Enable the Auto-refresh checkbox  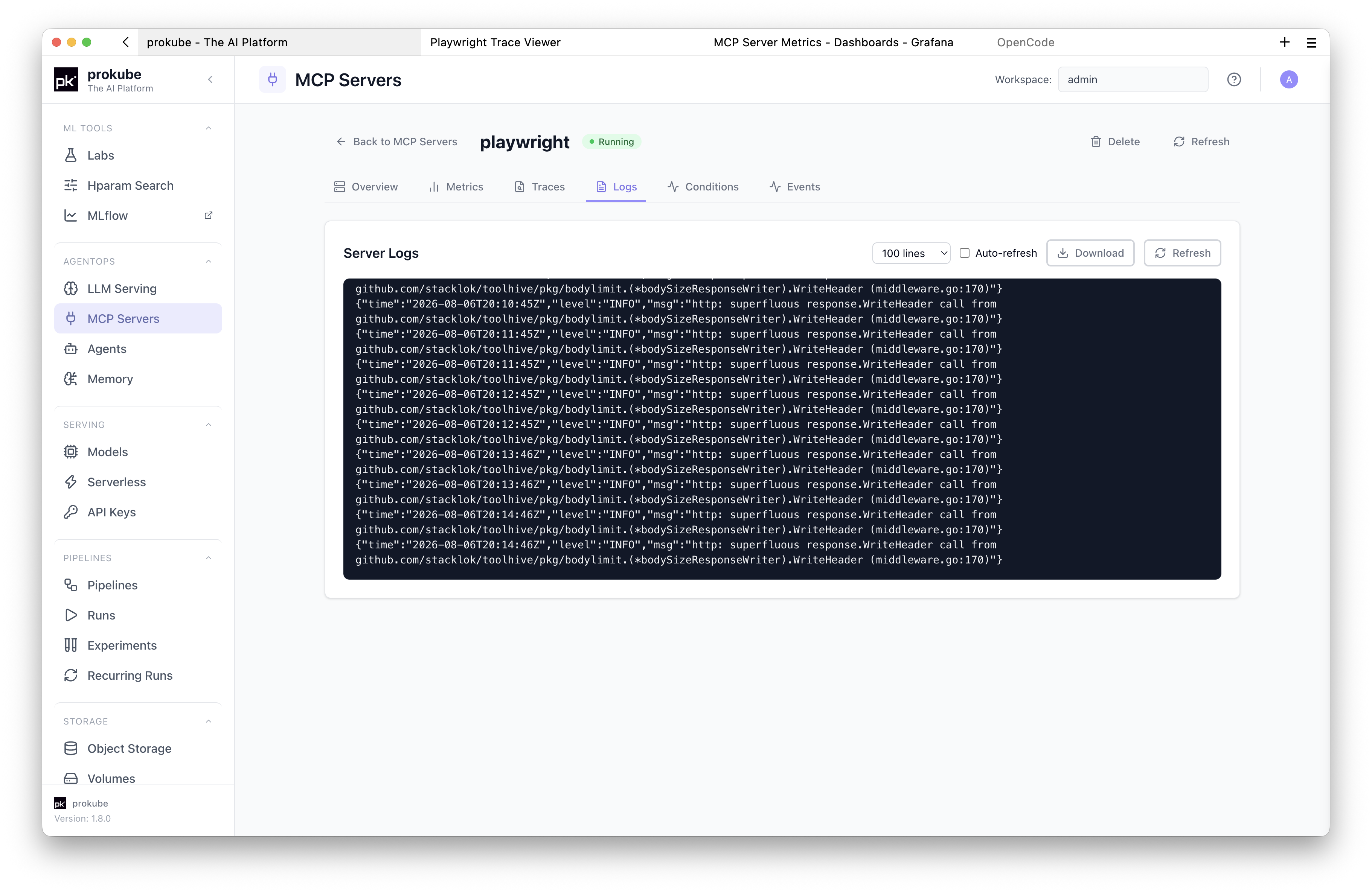point(964,253)
